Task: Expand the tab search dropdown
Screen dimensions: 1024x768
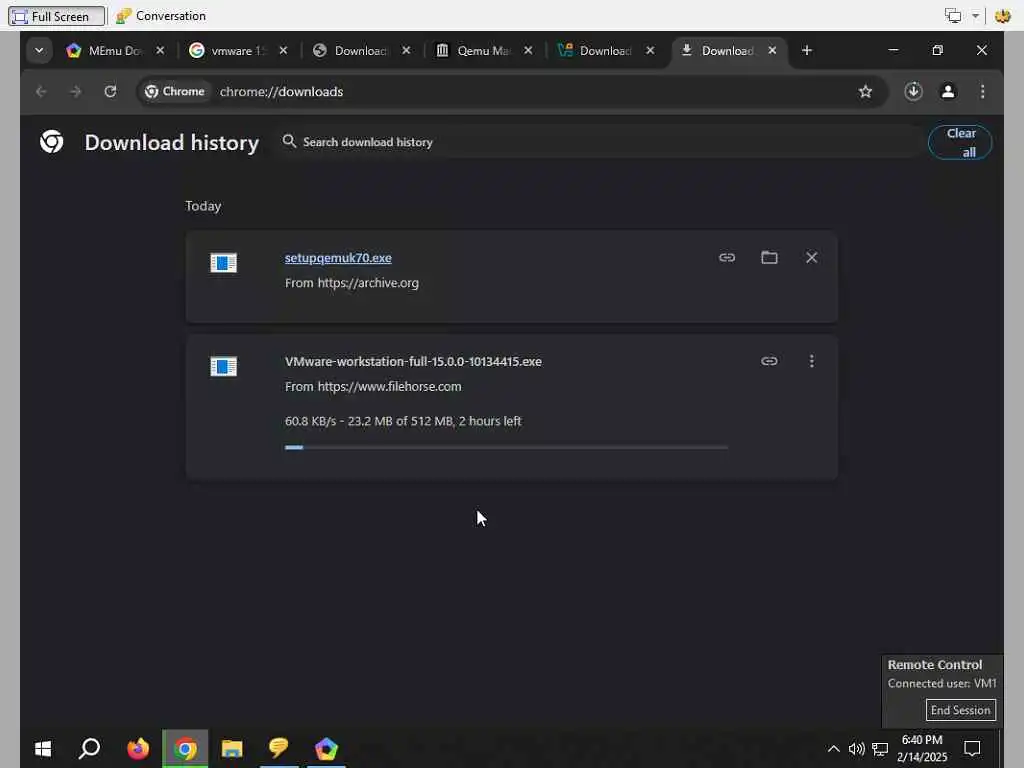Action: coord(39,50)
